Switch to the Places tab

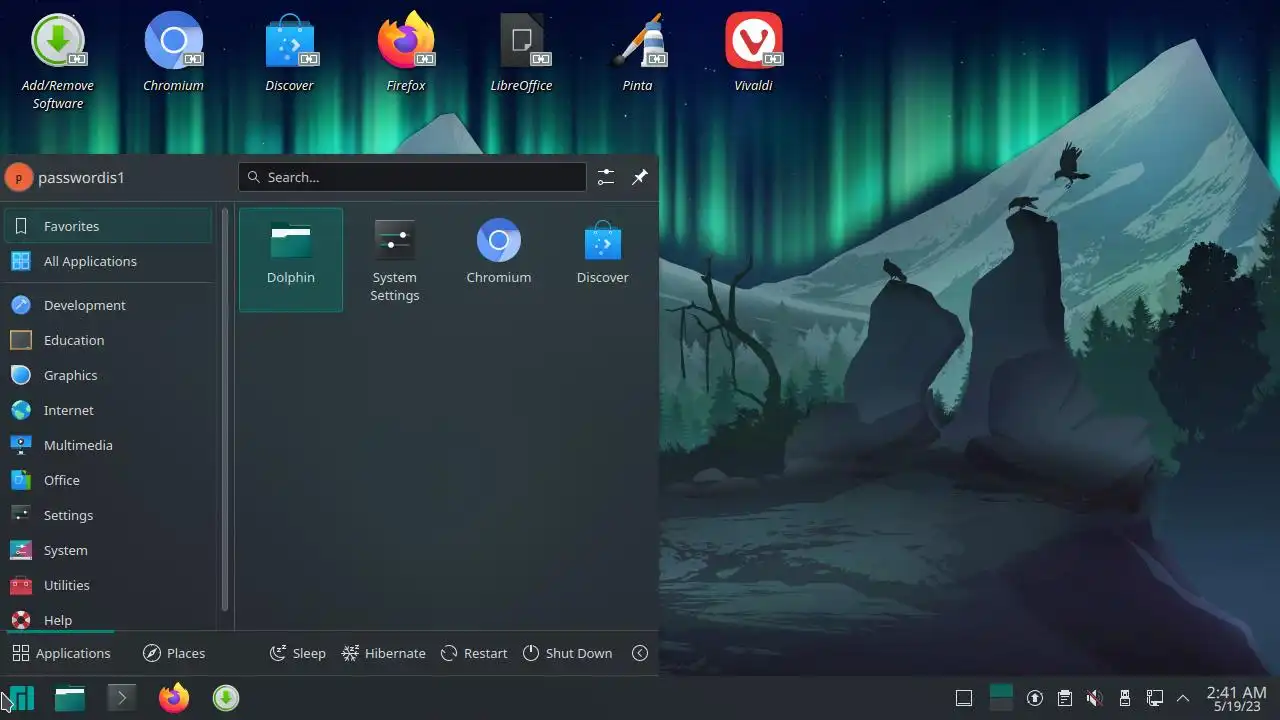(174, 653)
